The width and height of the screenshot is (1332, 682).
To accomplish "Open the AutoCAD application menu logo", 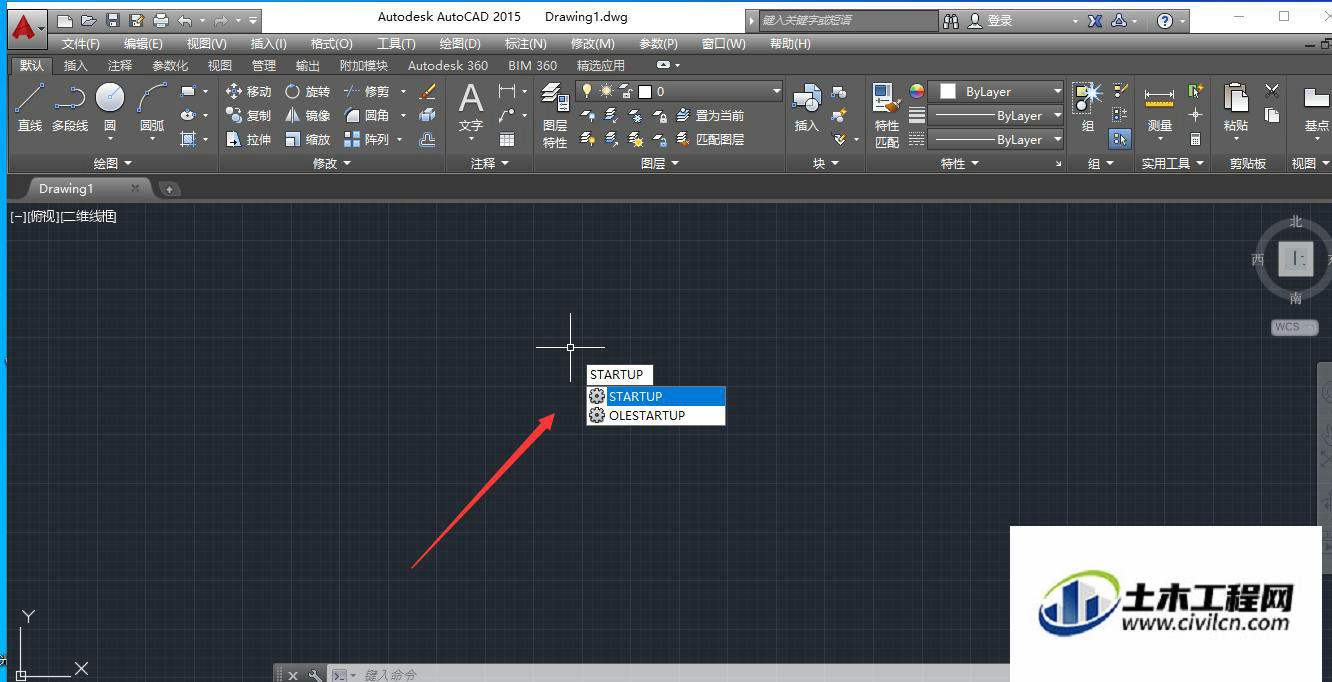I will pos(27,27).
